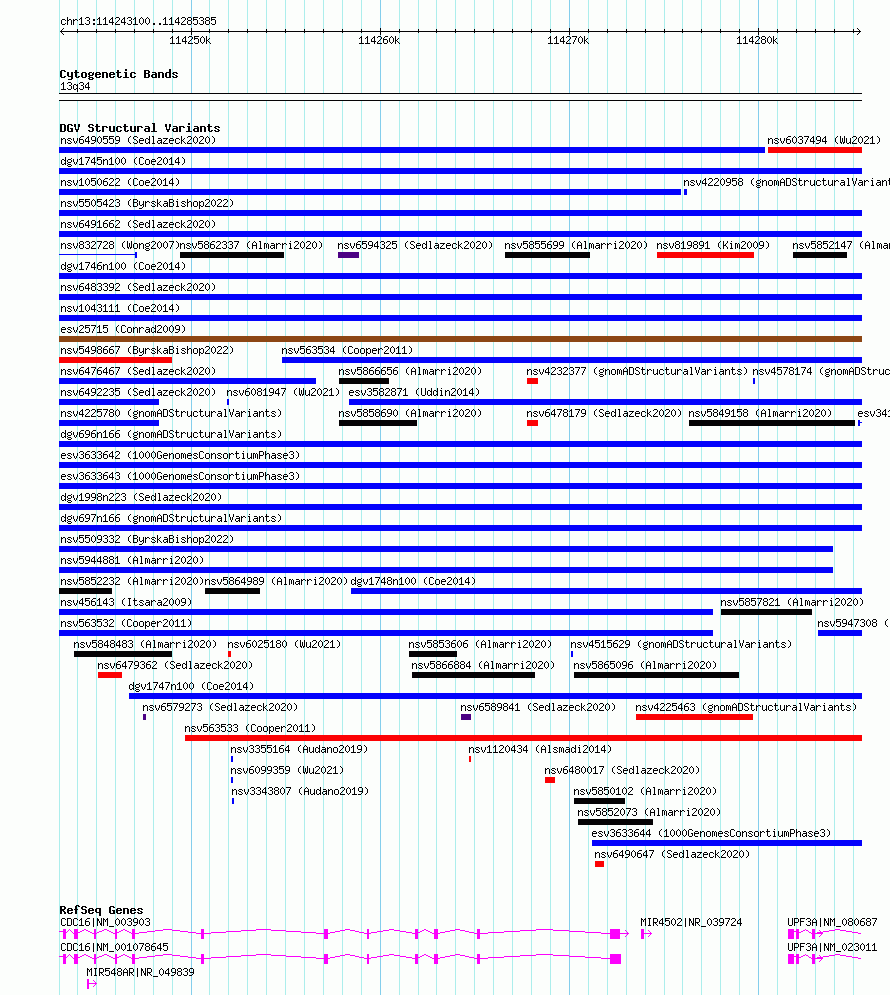
Task: Click the UPF3A|NM_023011 gene label
Action: pyautogui.click(x=832, y=947)
